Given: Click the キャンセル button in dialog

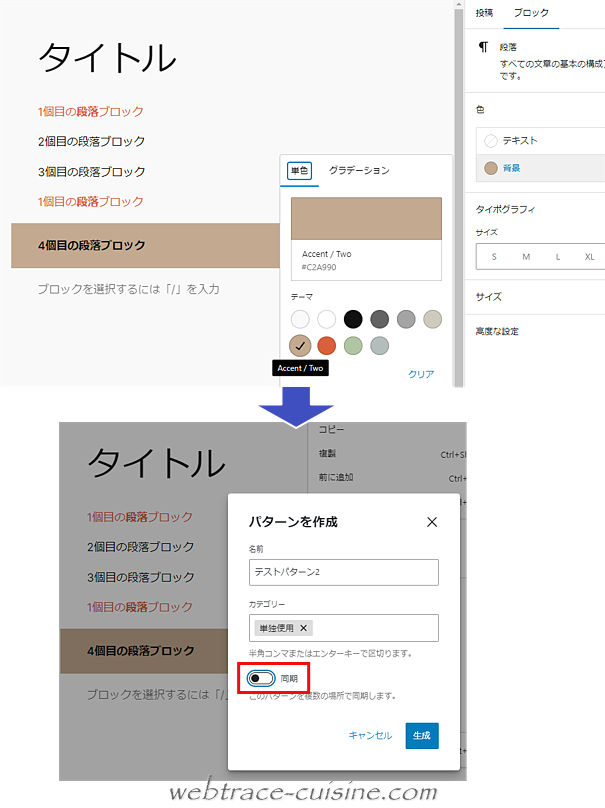Looking at the screenshot, I should pos(370,735).
